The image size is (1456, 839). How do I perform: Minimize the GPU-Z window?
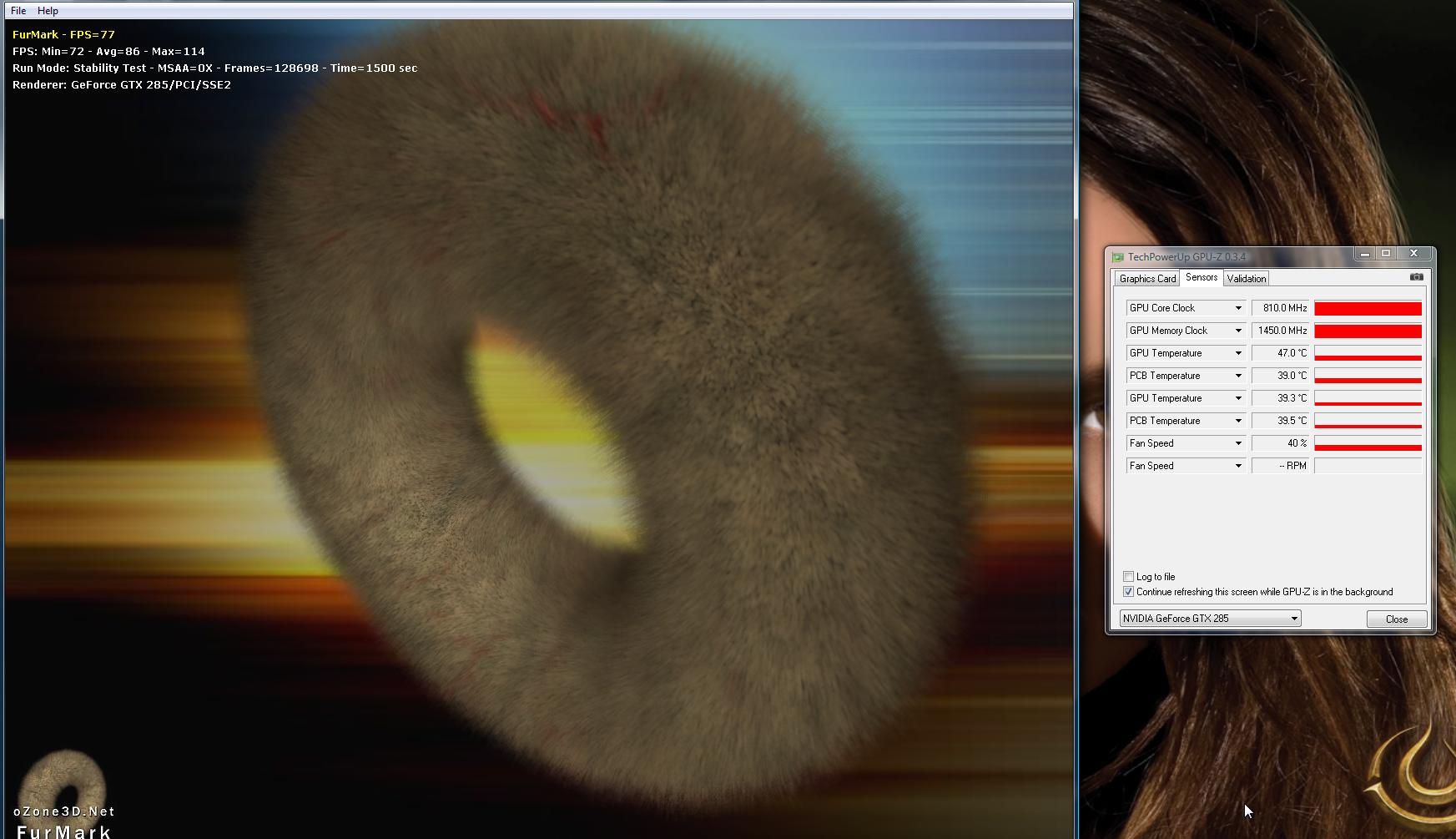(x=1364, y=254)
